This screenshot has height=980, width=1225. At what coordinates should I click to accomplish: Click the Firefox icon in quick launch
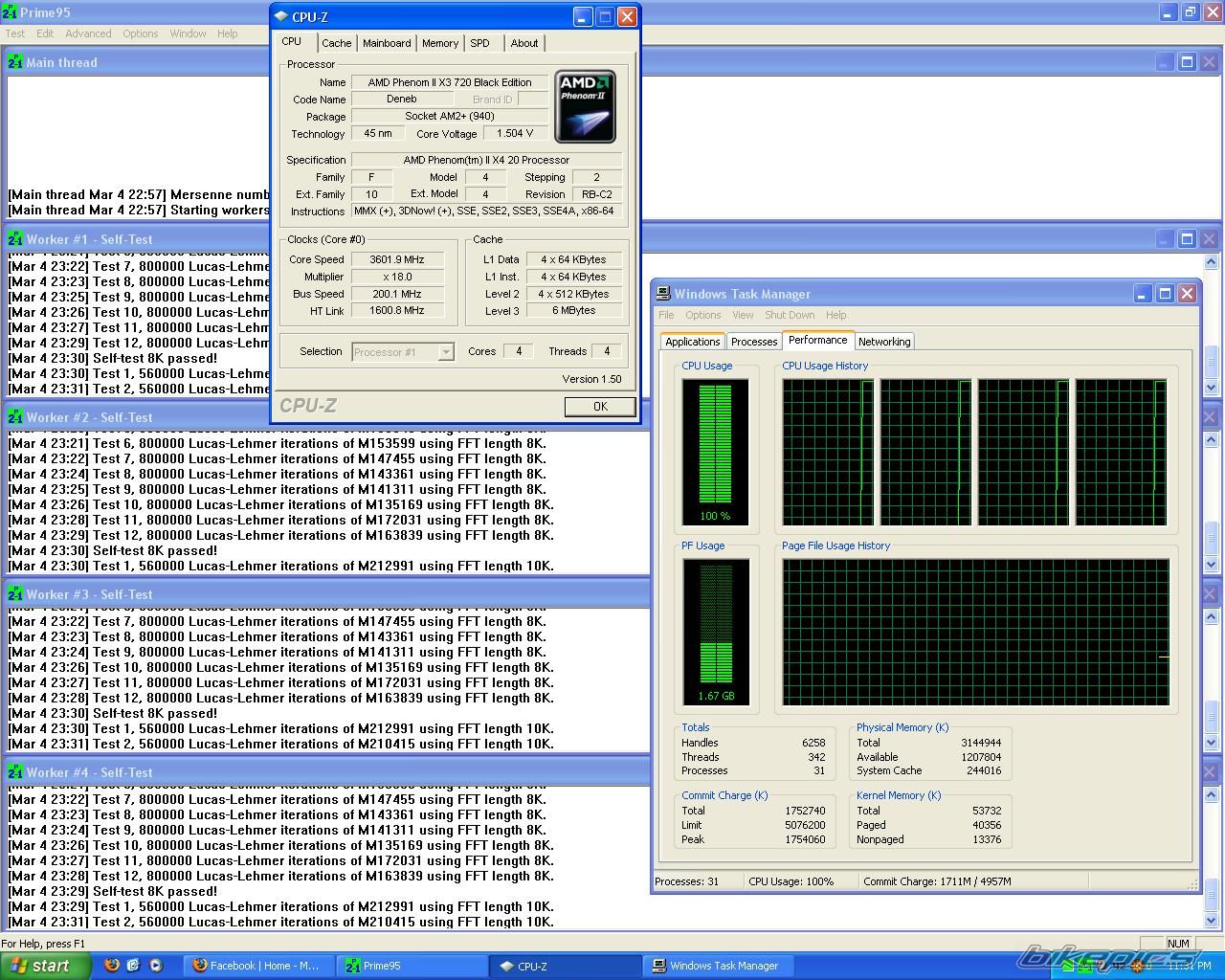point(112,966)
